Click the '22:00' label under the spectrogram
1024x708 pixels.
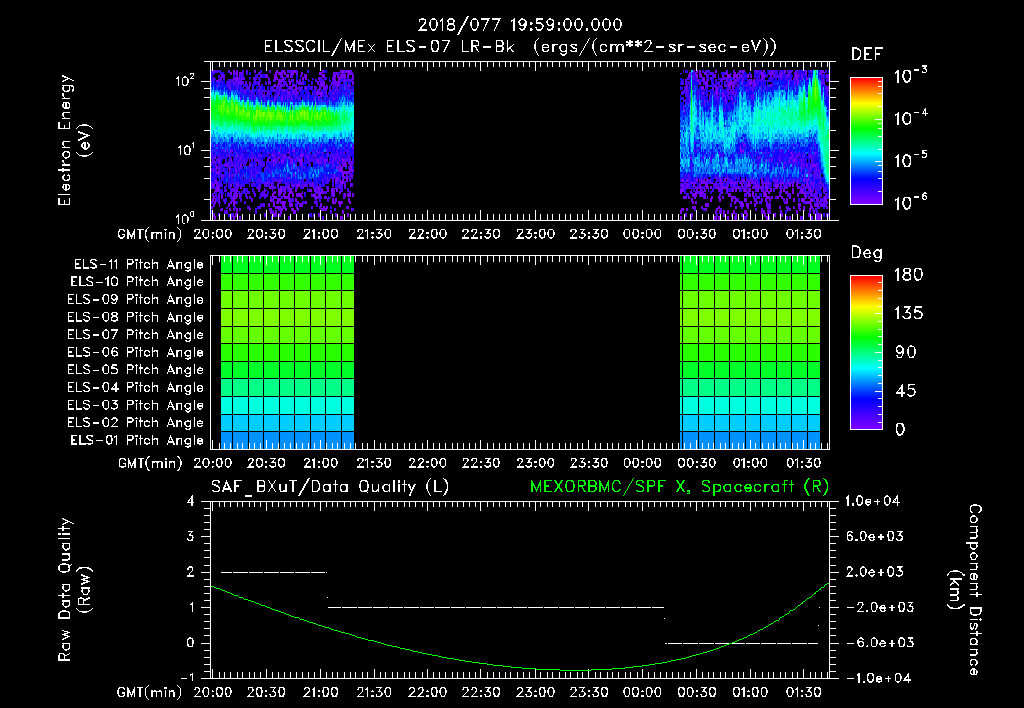click(x=428, y=234)
